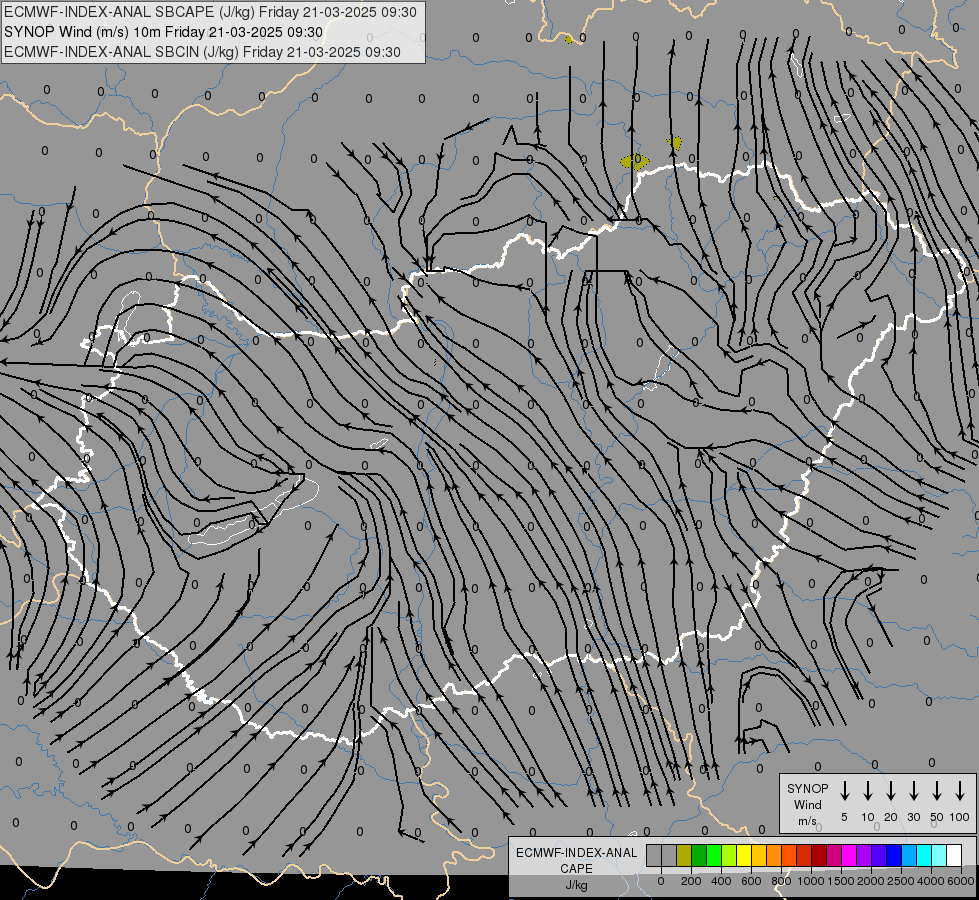Click the J/kg unit label in legend
Screen dimensions: 979x900
point(576,885)
